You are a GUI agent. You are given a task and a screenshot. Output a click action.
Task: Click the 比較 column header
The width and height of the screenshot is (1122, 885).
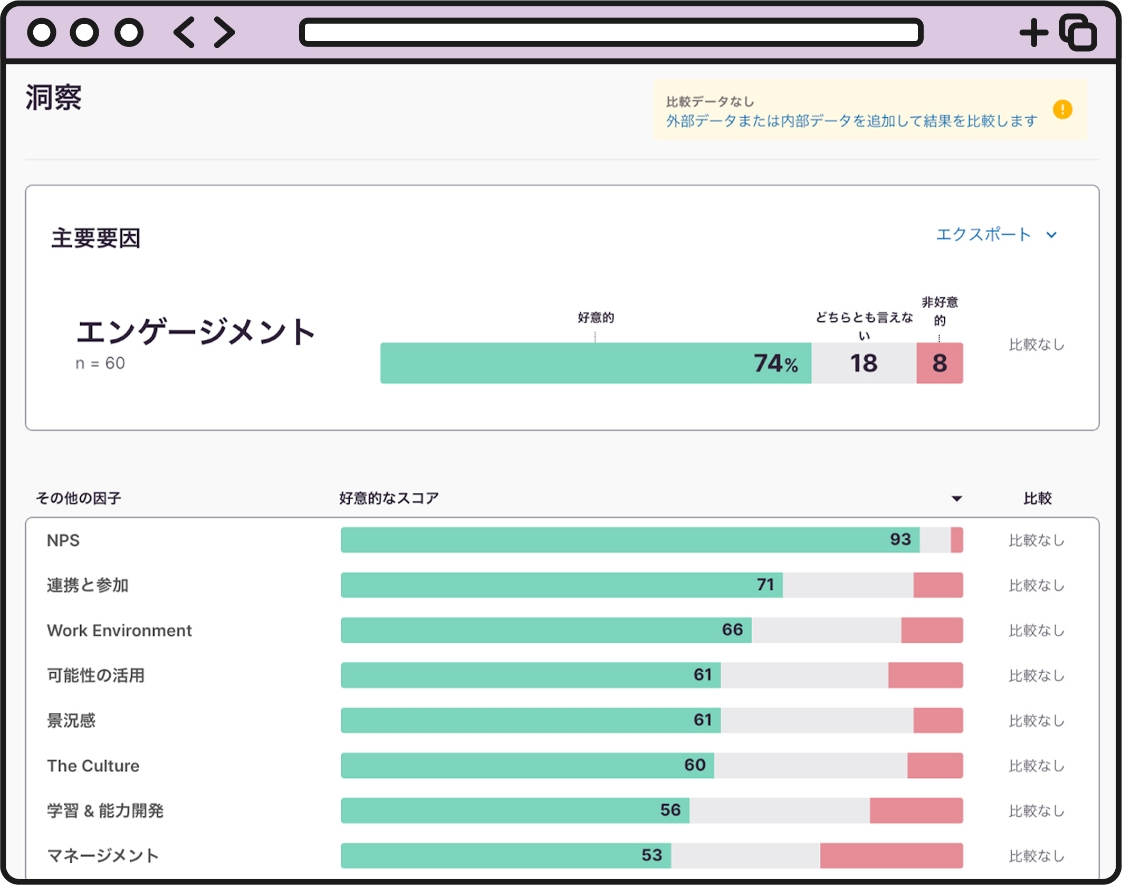pyautogui.click(x=1037, y=498)
